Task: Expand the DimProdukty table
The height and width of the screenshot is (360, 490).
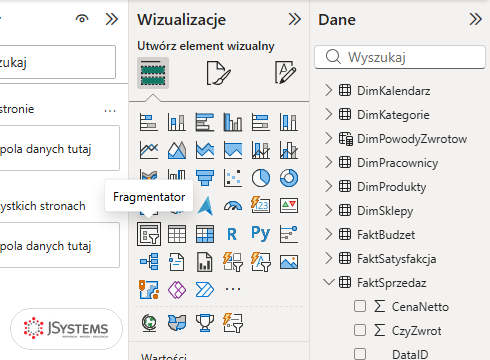Action: (x=329, y=186)
